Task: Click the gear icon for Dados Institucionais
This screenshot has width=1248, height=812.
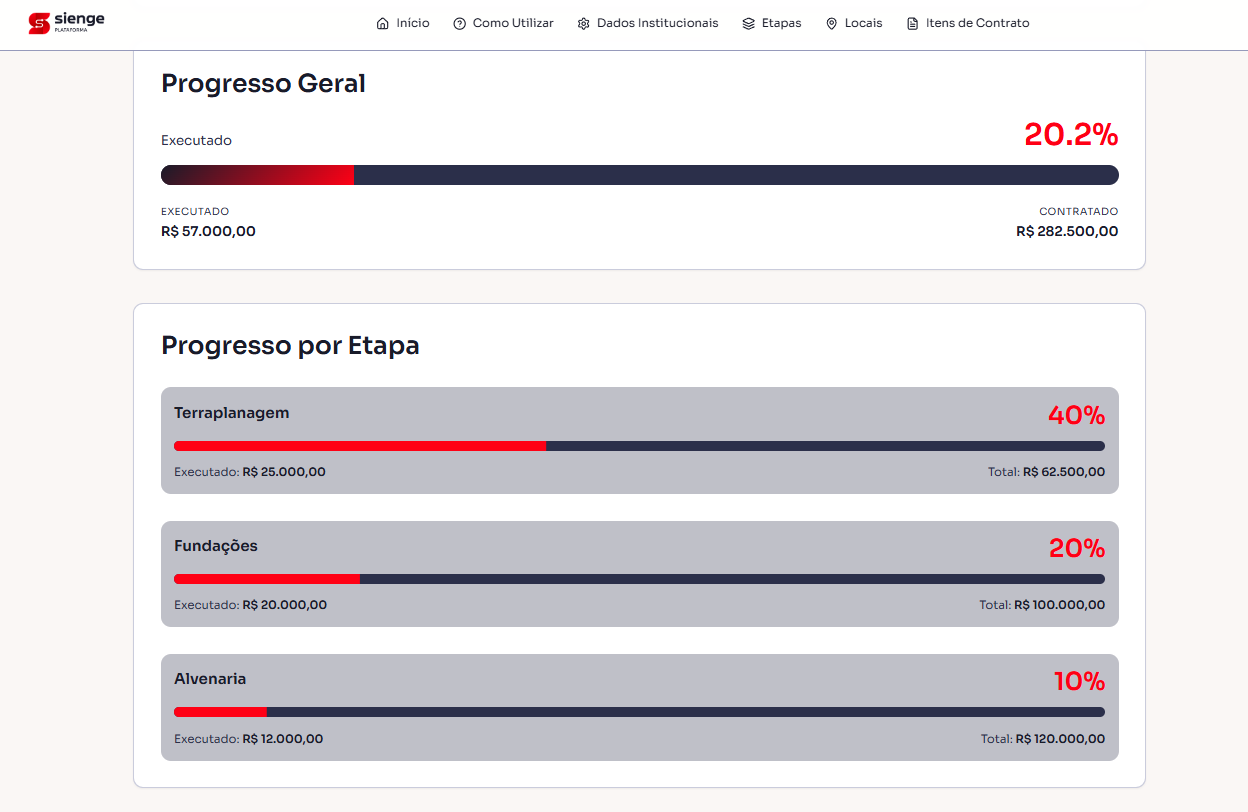Action: point(584,23)
